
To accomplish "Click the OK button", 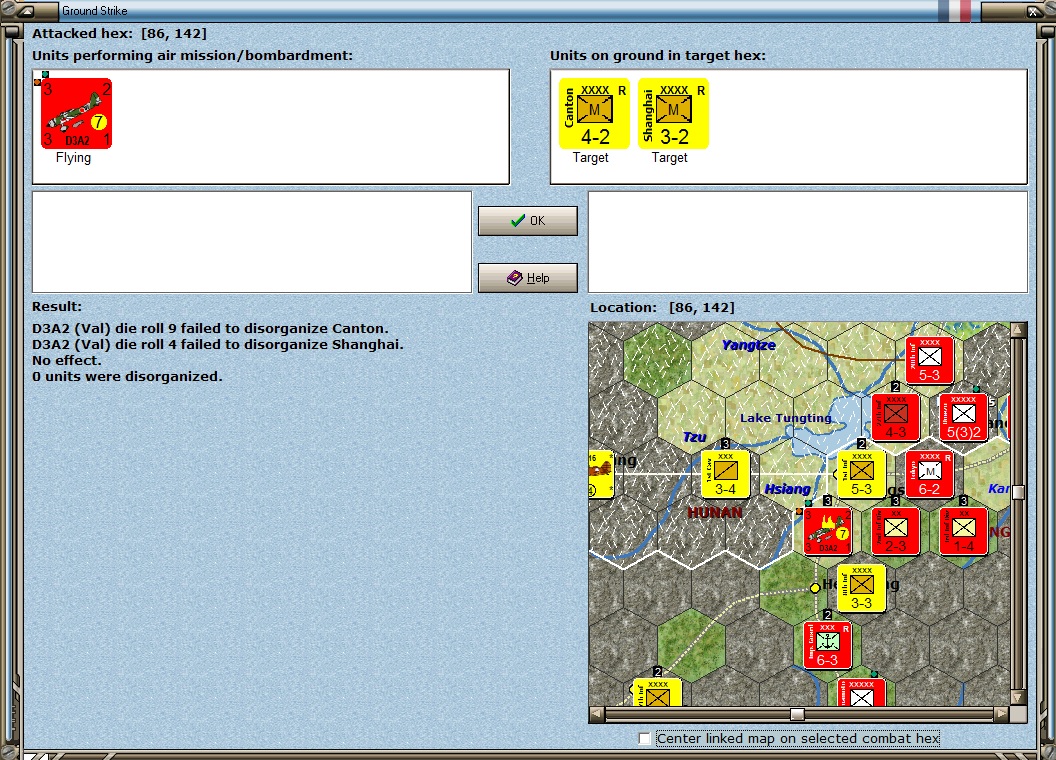I will 527,221.
